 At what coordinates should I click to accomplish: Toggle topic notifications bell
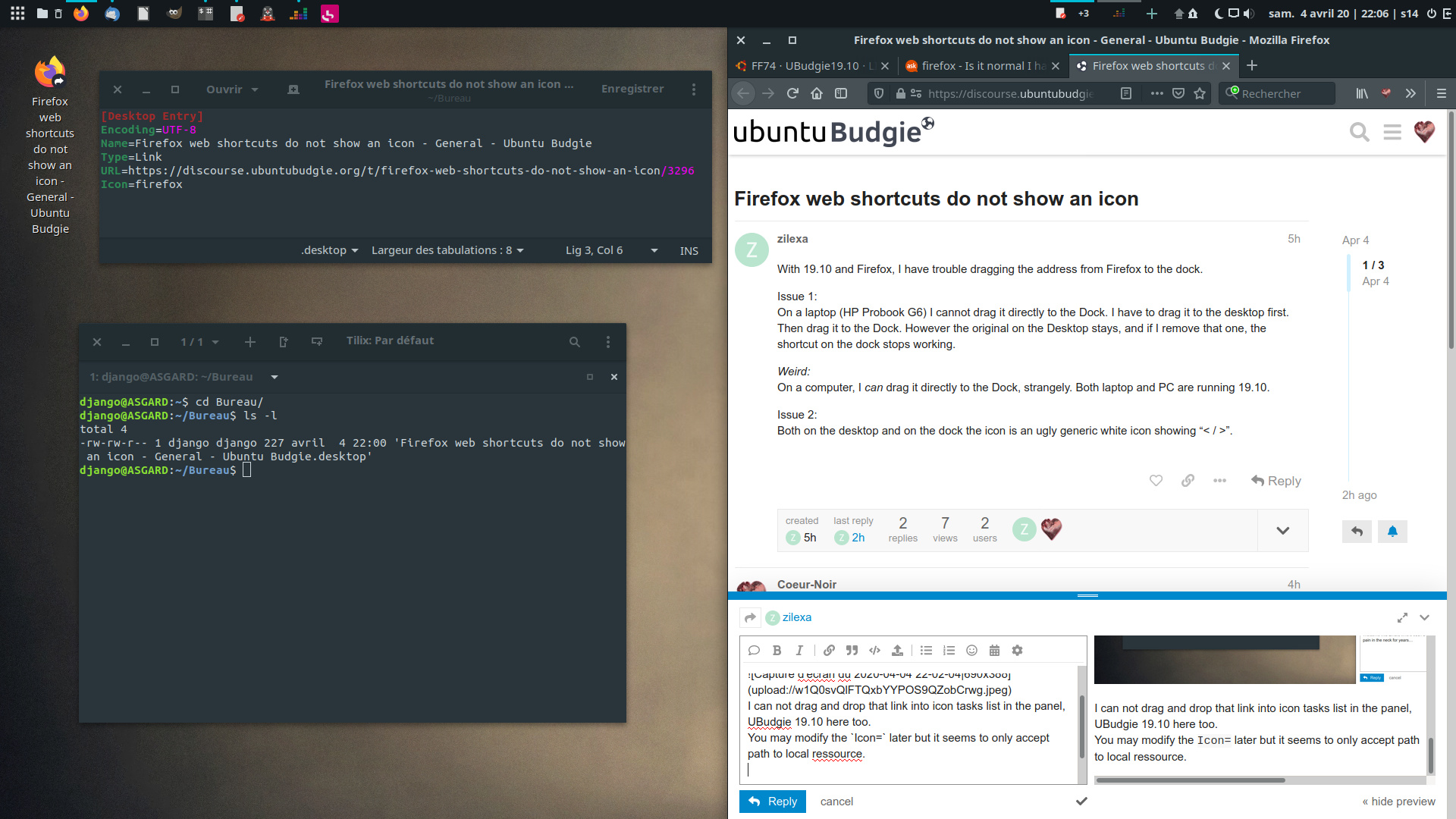click(1392, 532)
